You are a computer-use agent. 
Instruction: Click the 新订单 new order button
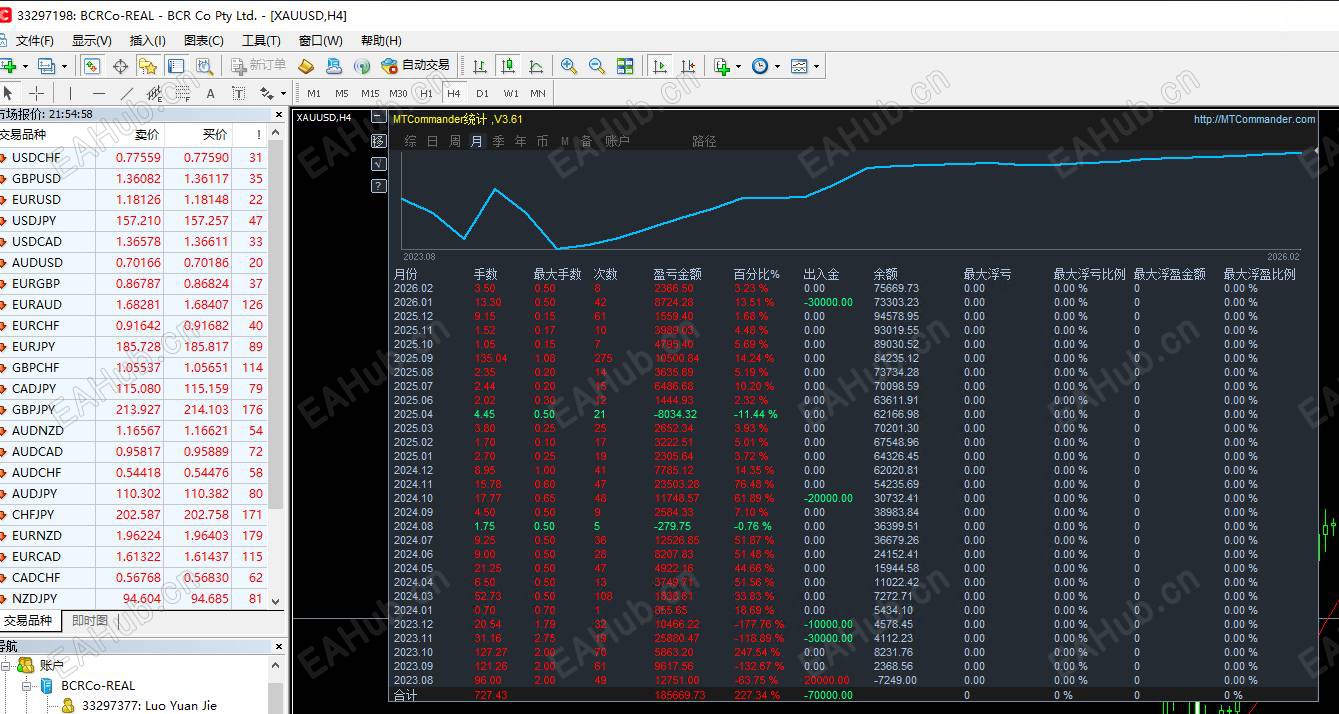coord(259,66)
